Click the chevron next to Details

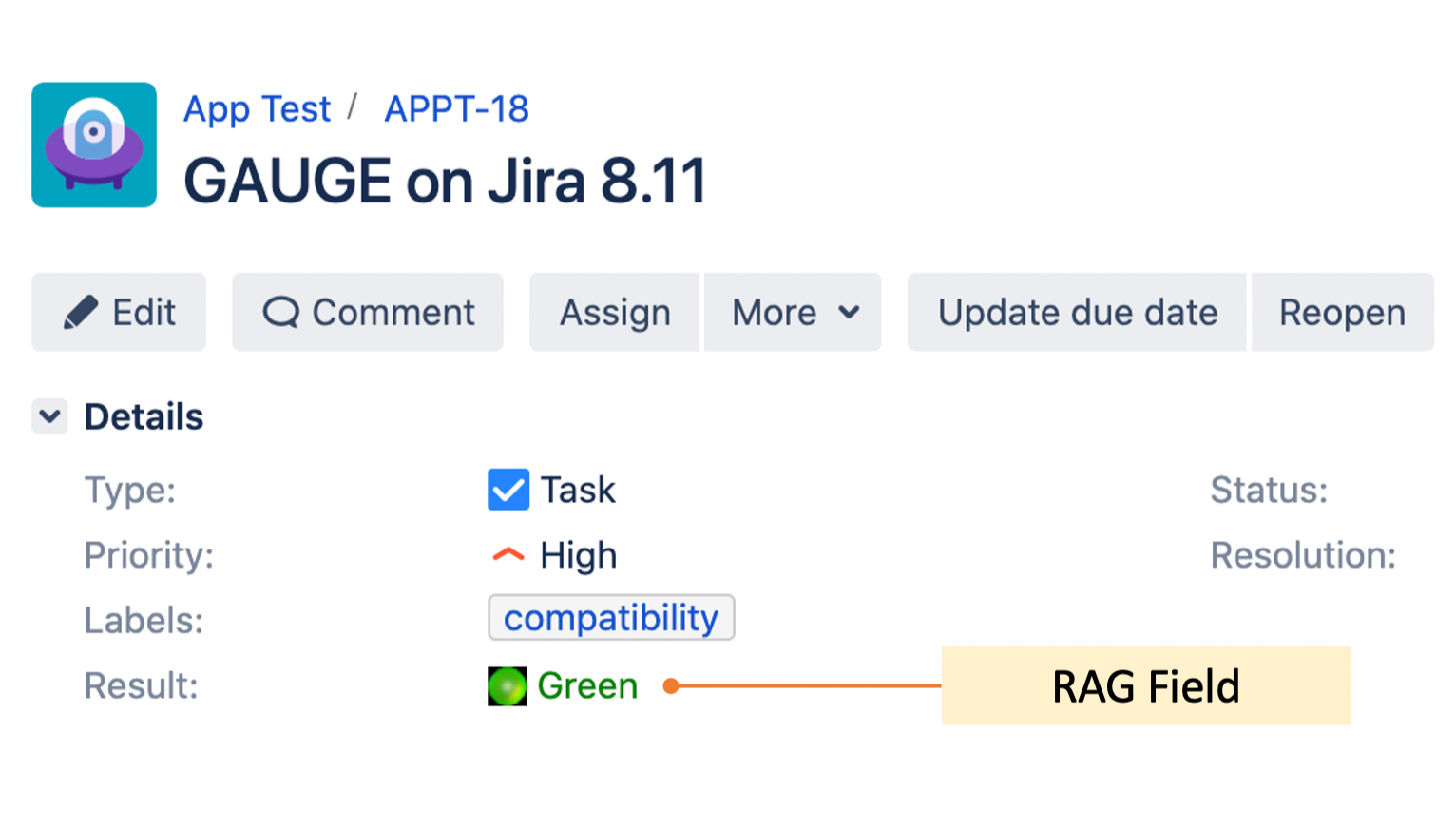49,416
